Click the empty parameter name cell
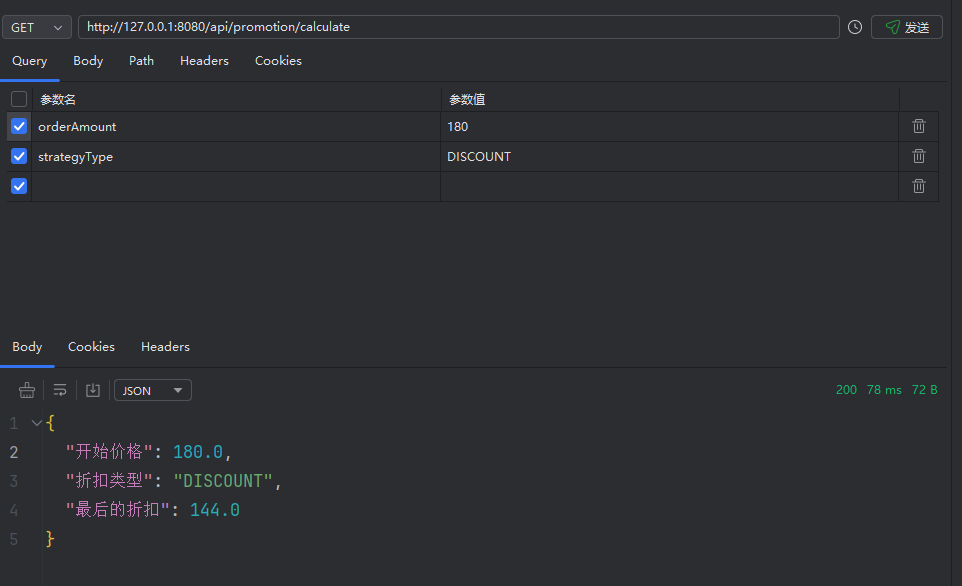Image resolution: width=962 pixels, height=586 pixels. click(x=236, y=187)
